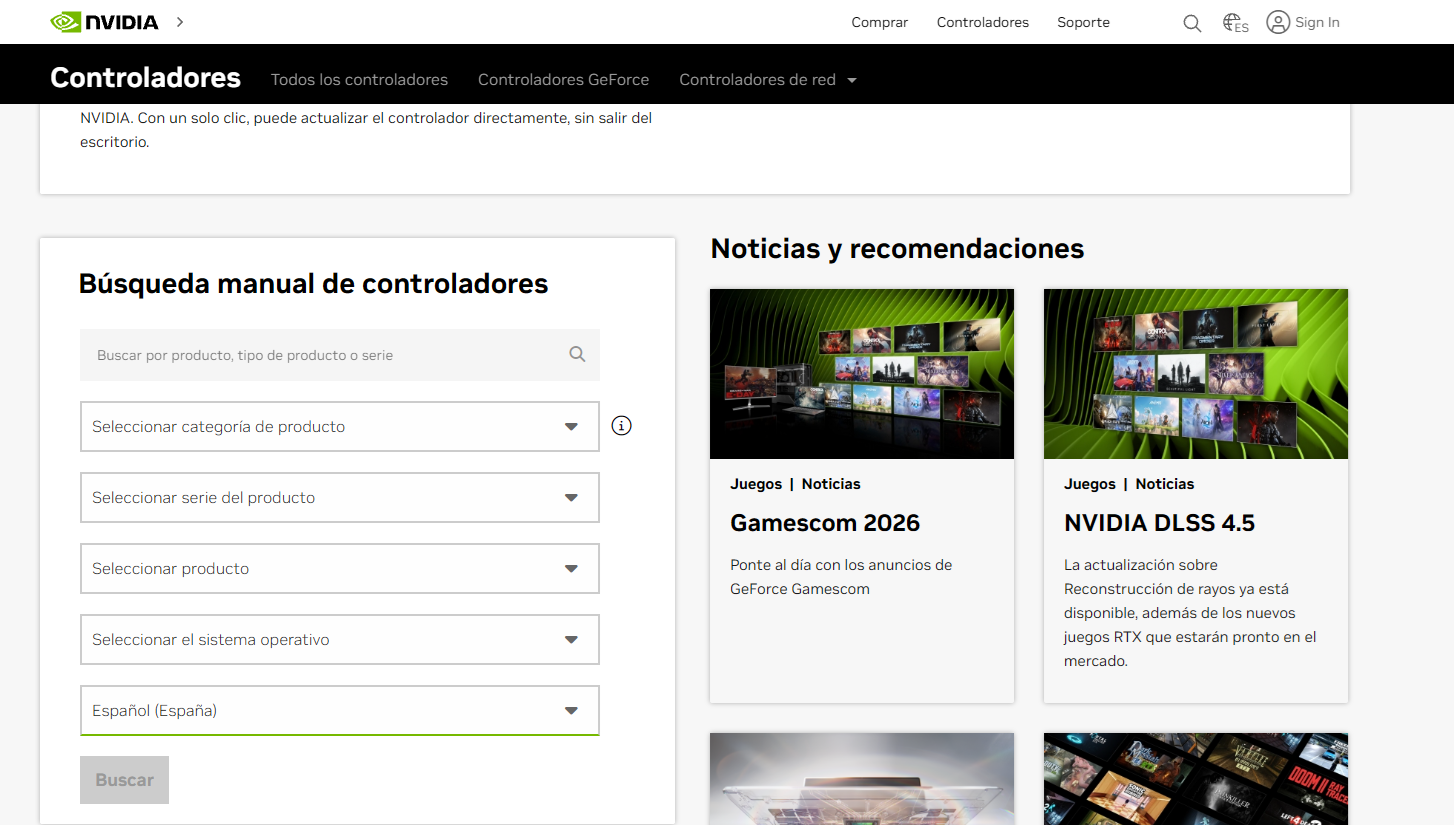Click the laptop thumbnail under Gamescom 2026 card

(862, 779)
